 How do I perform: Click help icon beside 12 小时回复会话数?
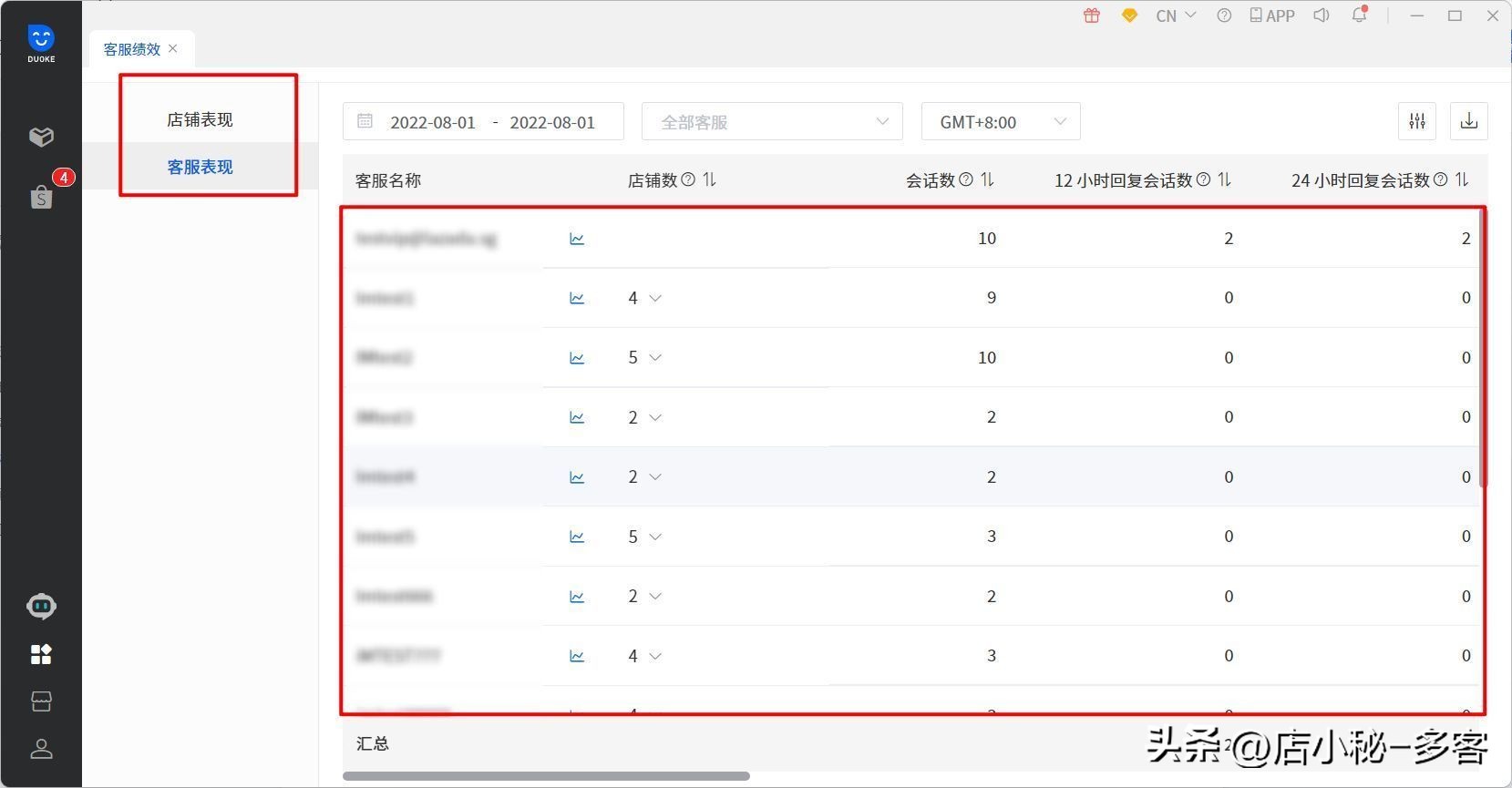(x=1203, y=179)
